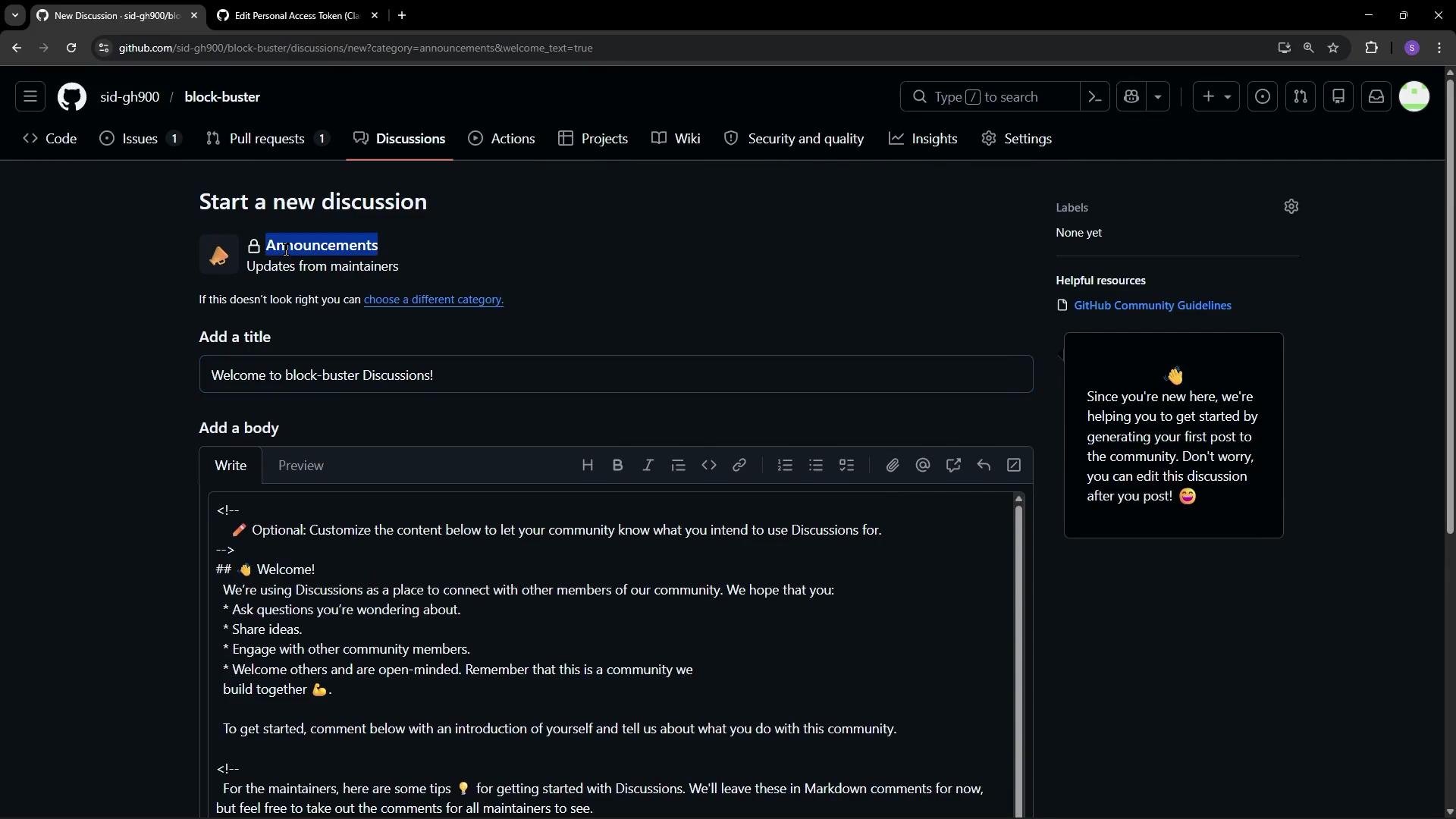Open slash commands icon
The width and height of the screenshot is (1456, 819).
coord(1014,466)
